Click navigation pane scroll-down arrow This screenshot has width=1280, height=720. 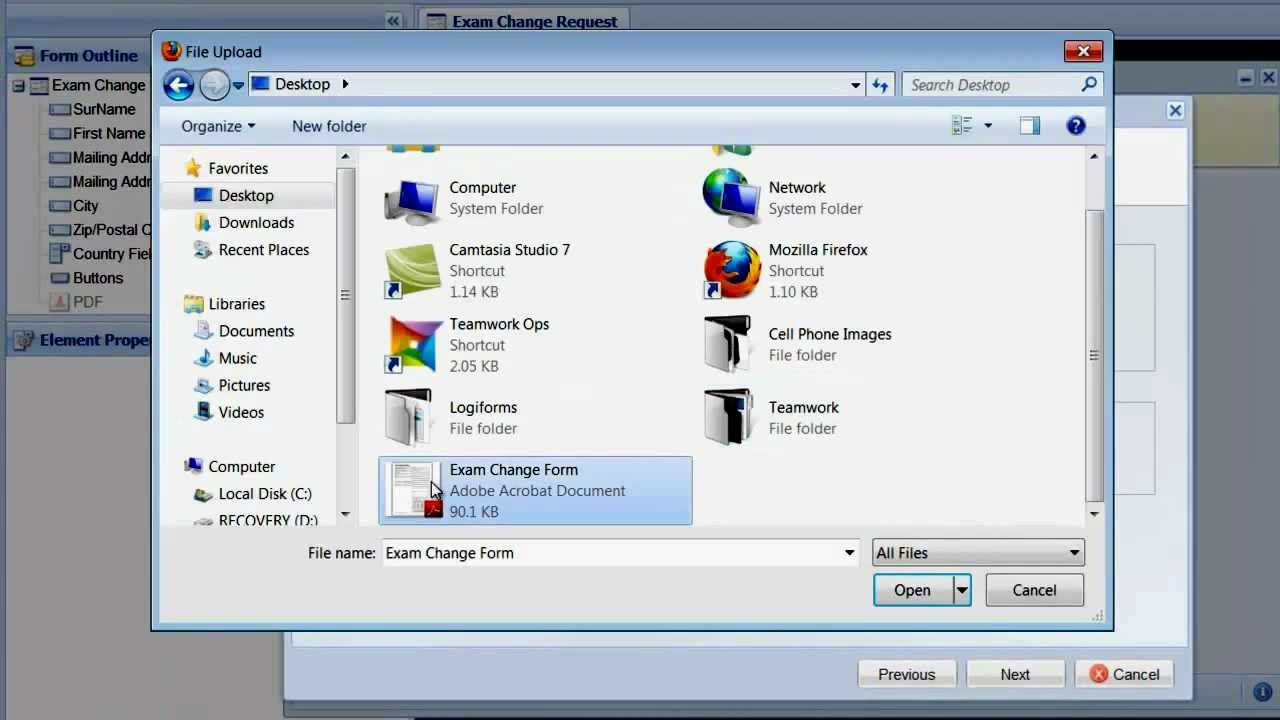click(x=345, y=514)
